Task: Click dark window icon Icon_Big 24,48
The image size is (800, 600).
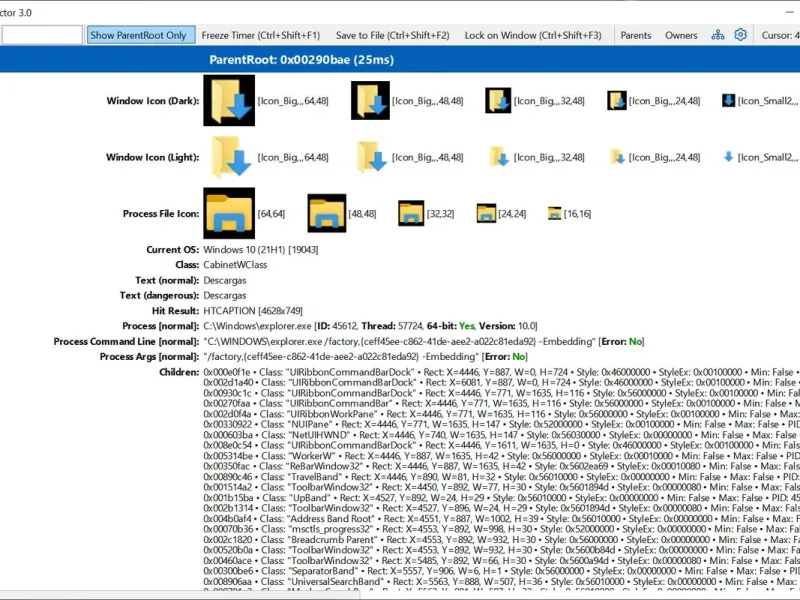Action: (617, 101)
